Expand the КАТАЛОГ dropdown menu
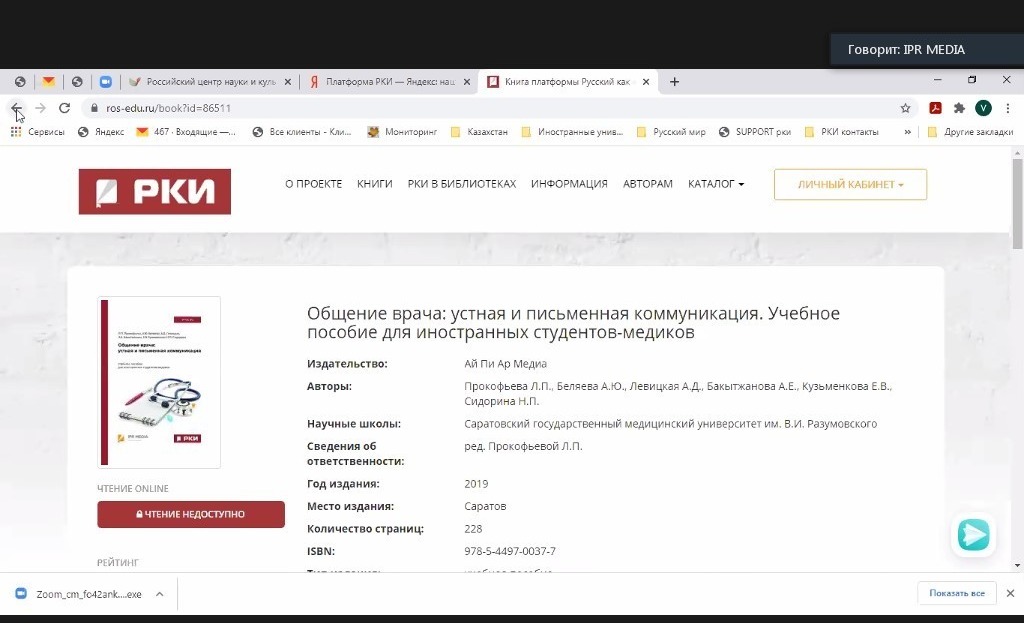 pyautogui.click(x=716, y=184)
